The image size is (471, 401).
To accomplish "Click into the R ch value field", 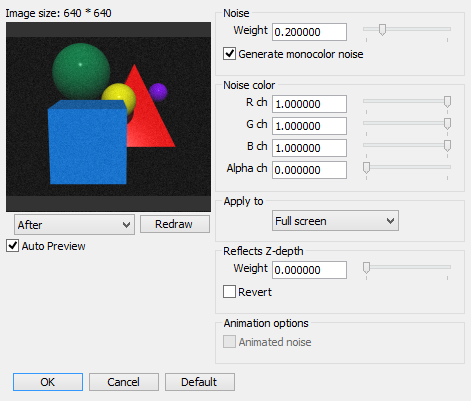I will pos(309,104).
